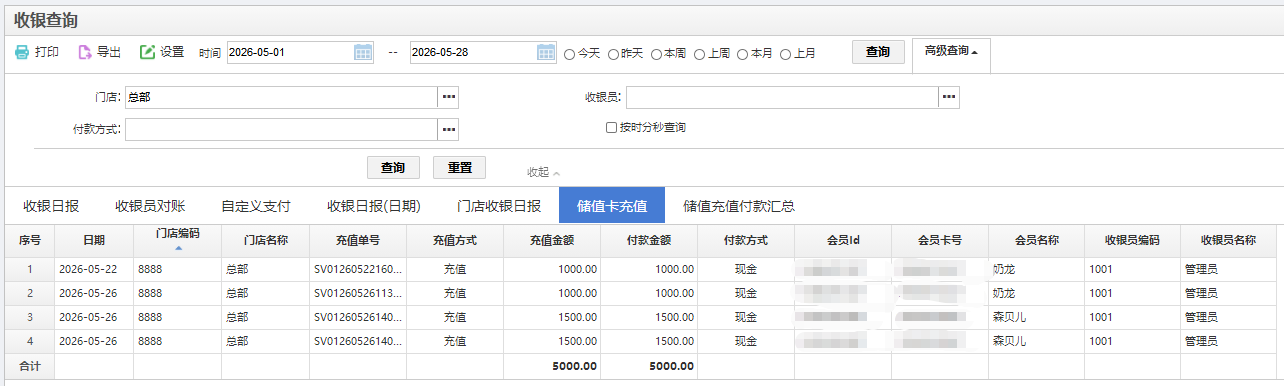This screenshot has height=386, width=1284.
Task: Click the 门店名称 column header
Action: [x=266, y=240]
